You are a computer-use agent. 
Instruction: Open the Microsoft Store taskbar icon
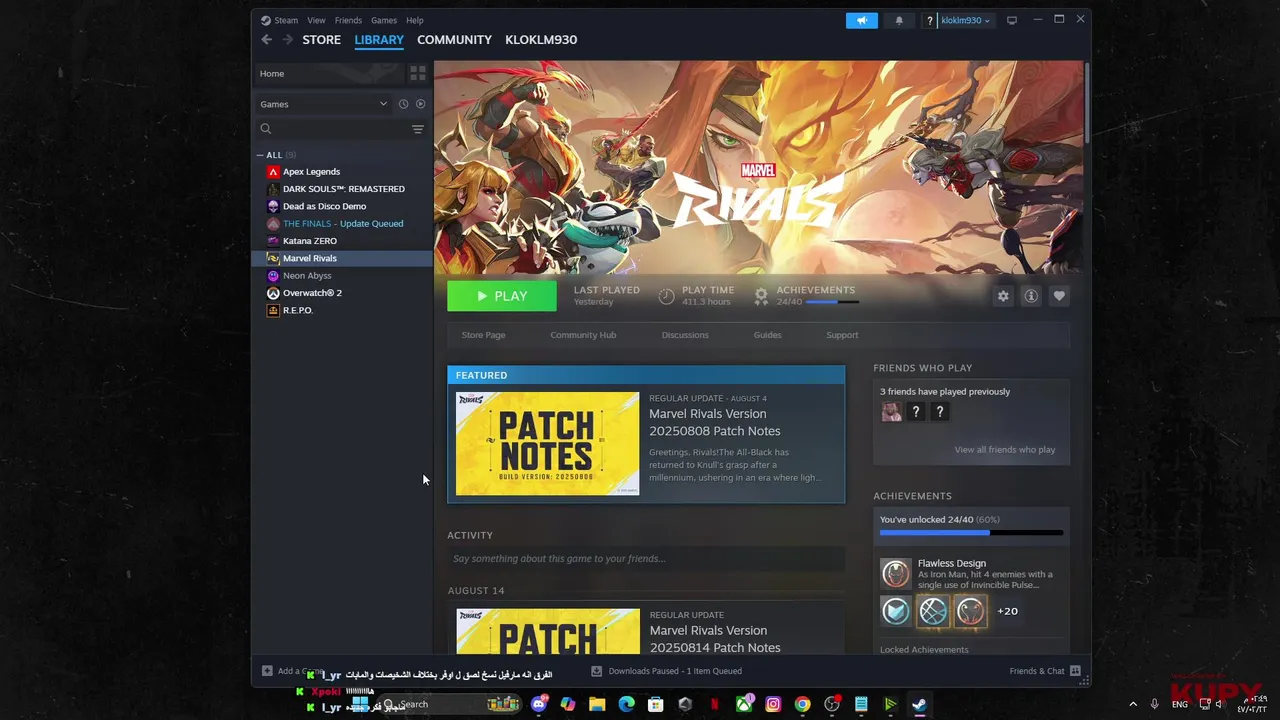click(656, 704)
